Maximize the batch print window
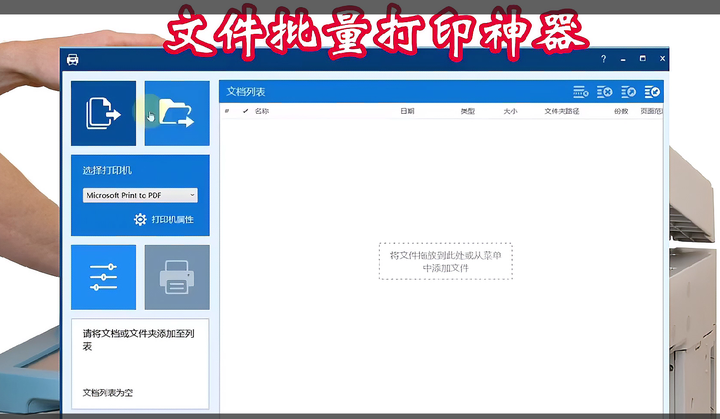720x419 pixels. click(643, 59)
